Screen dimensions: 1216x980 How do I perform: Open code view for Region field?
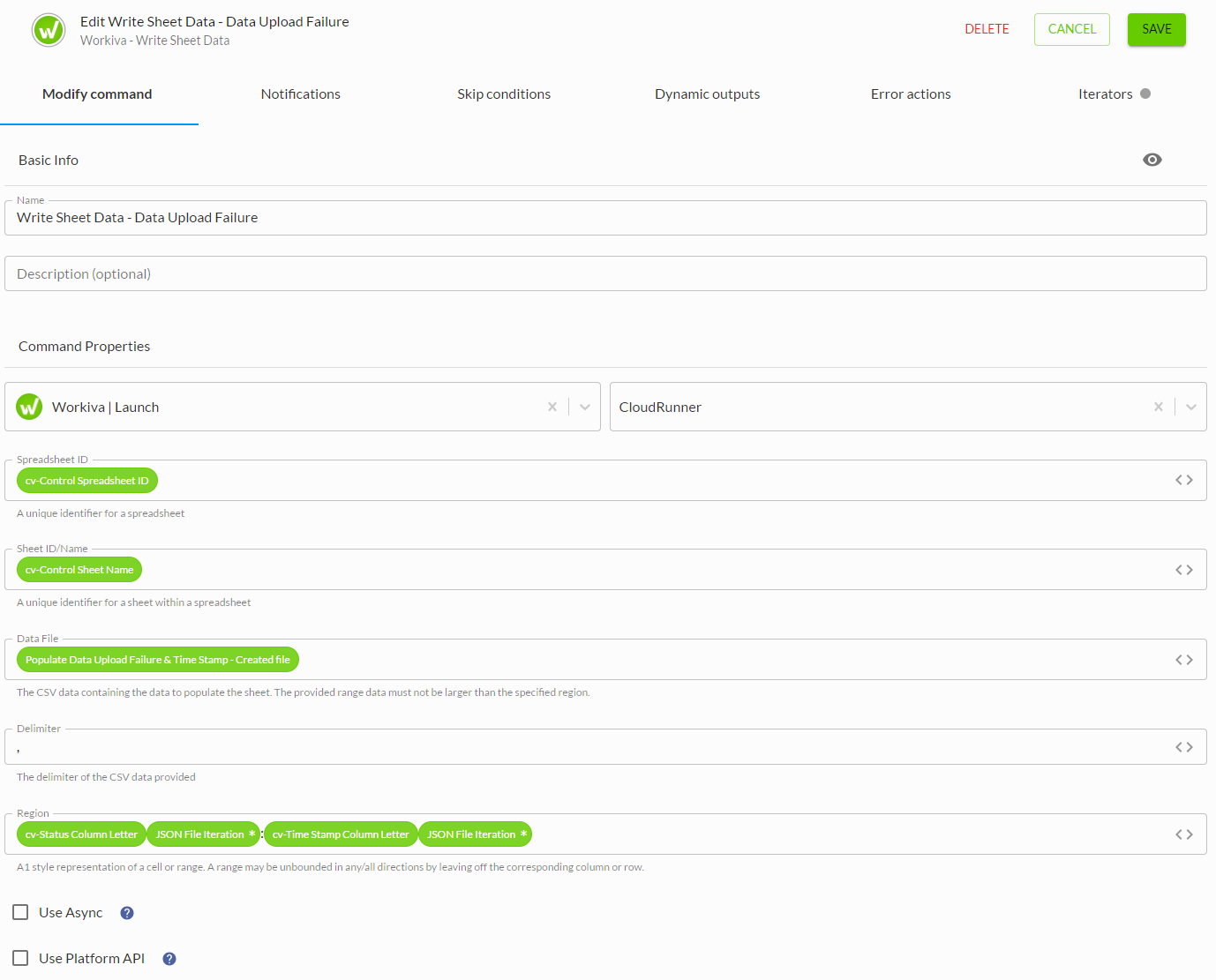pos(1184,834)
